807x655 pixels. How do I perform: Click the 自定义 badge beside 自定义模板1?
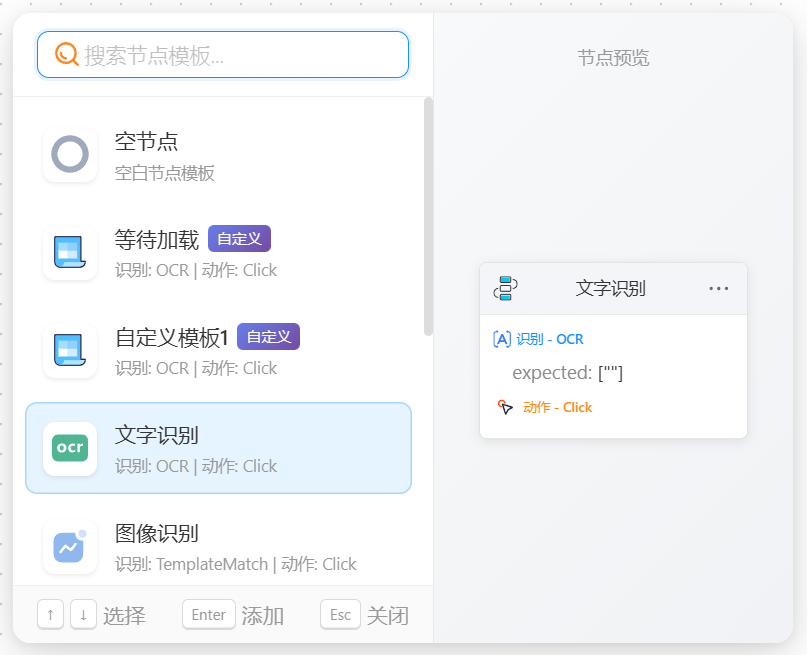tap(268, 337)
